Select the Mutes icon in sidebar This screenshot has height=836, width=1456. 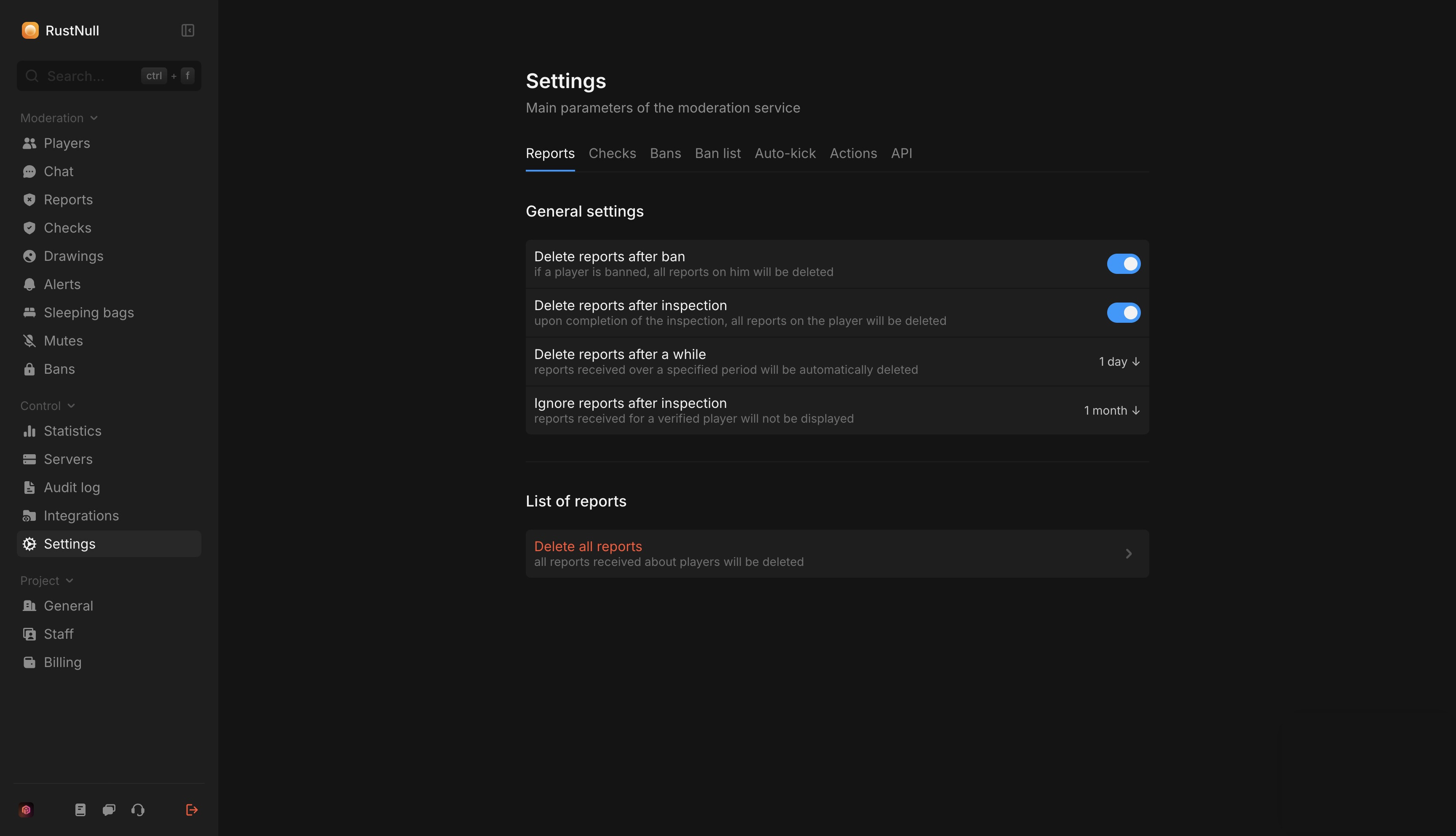click(x=30, y=340)
